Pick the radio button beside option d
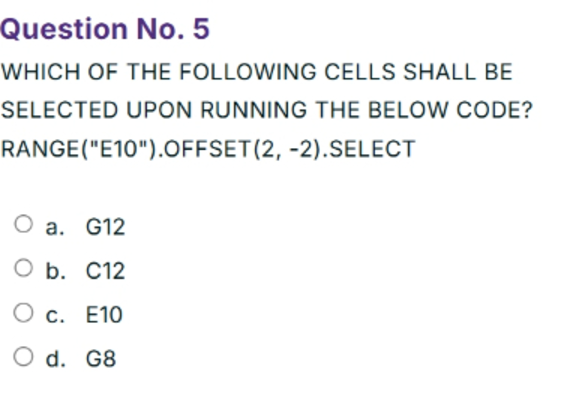582x415 pixels. point(23,357)
